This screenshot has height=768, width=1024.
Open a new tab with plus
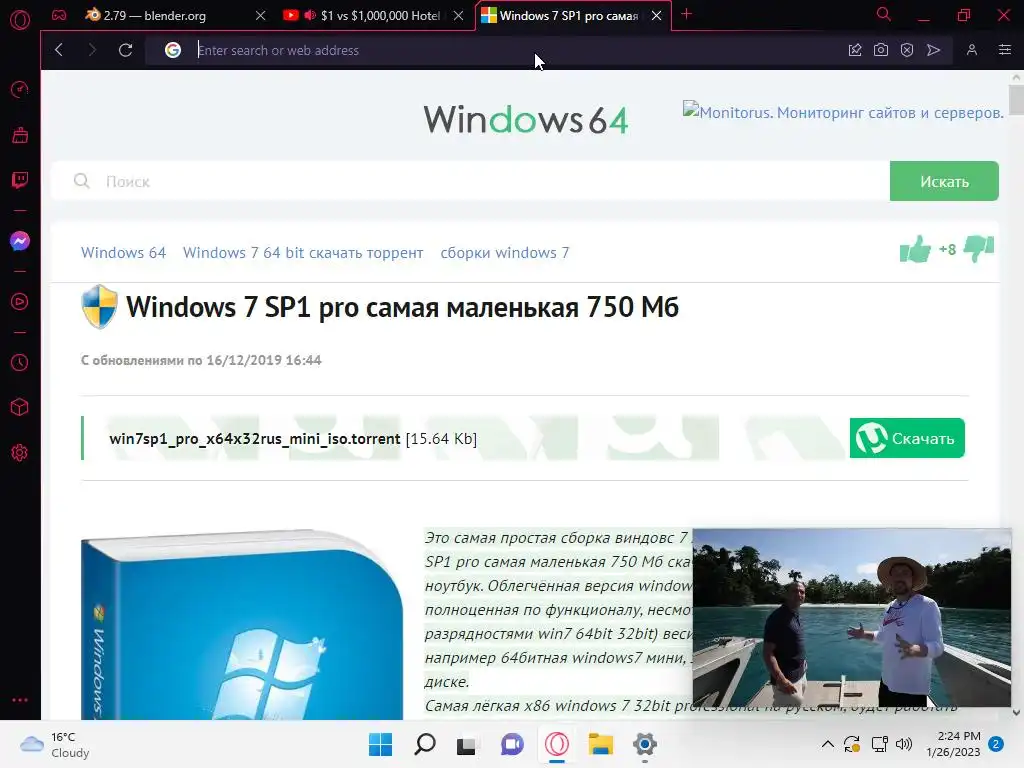tap(686, 14)
